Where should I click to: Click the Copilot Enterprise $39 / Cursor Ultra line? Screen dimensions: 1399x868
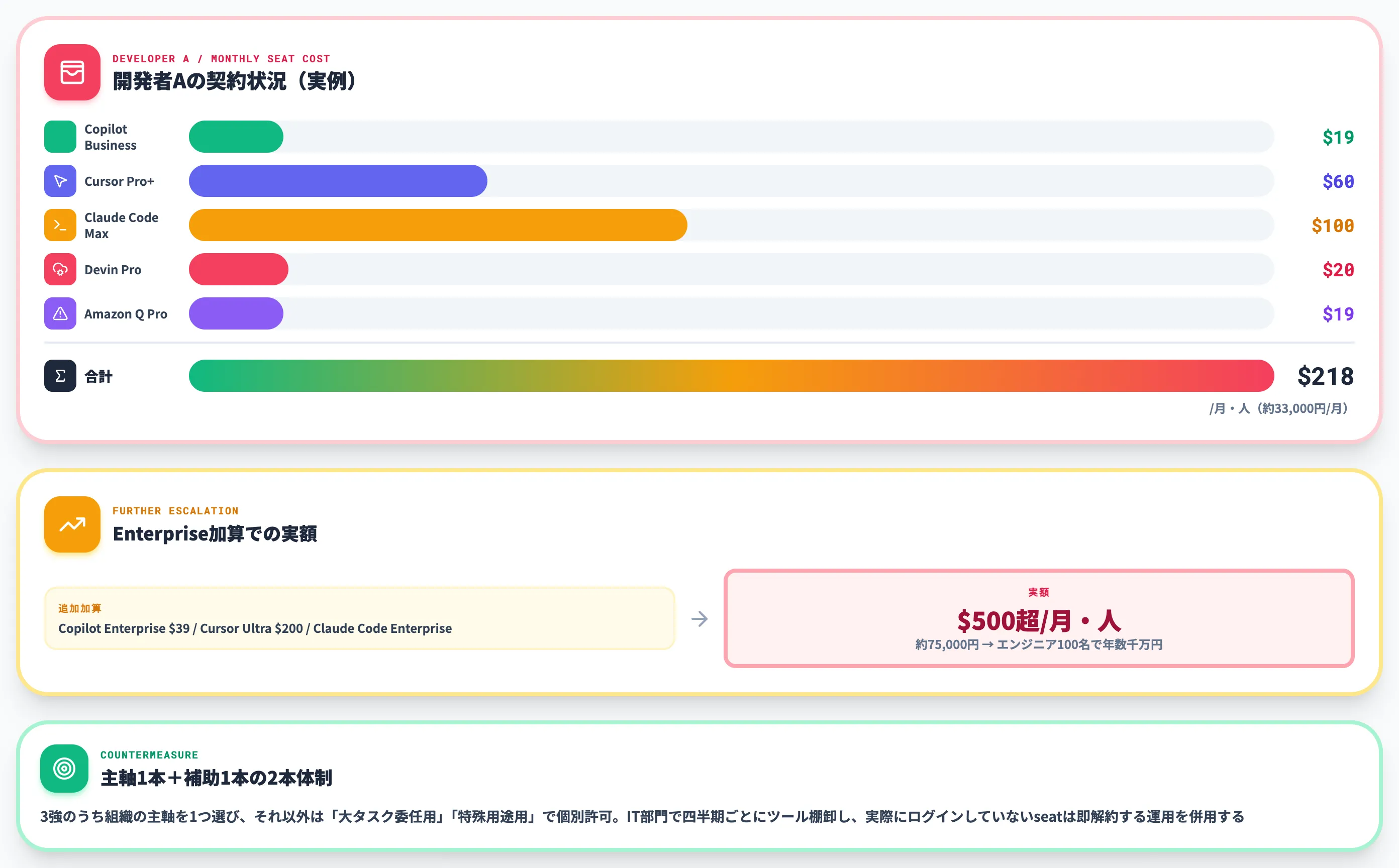point(255,628)
